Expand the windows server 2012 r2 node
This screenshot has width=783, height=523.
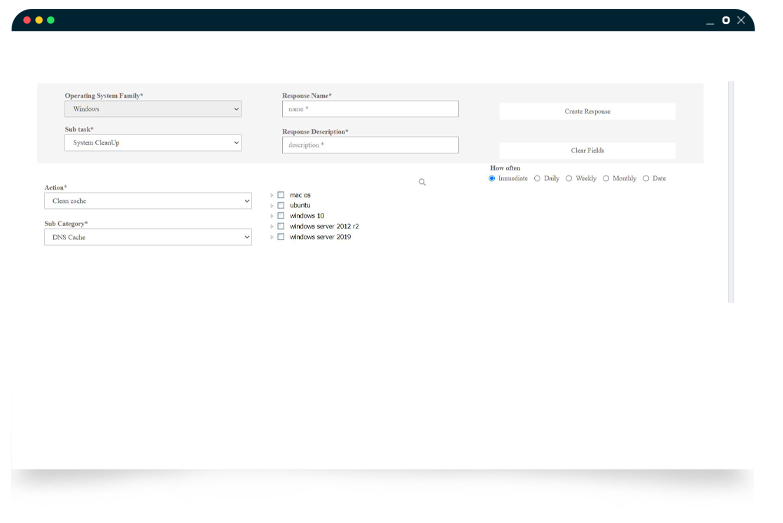tap(272, 227)
